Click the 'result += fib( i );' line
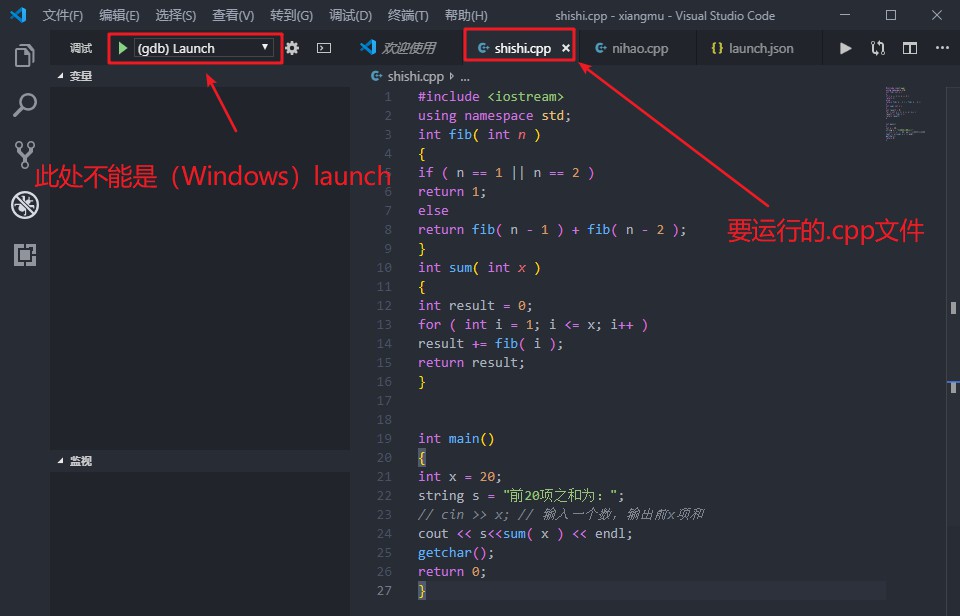The image size is (960, 616). 490,344
